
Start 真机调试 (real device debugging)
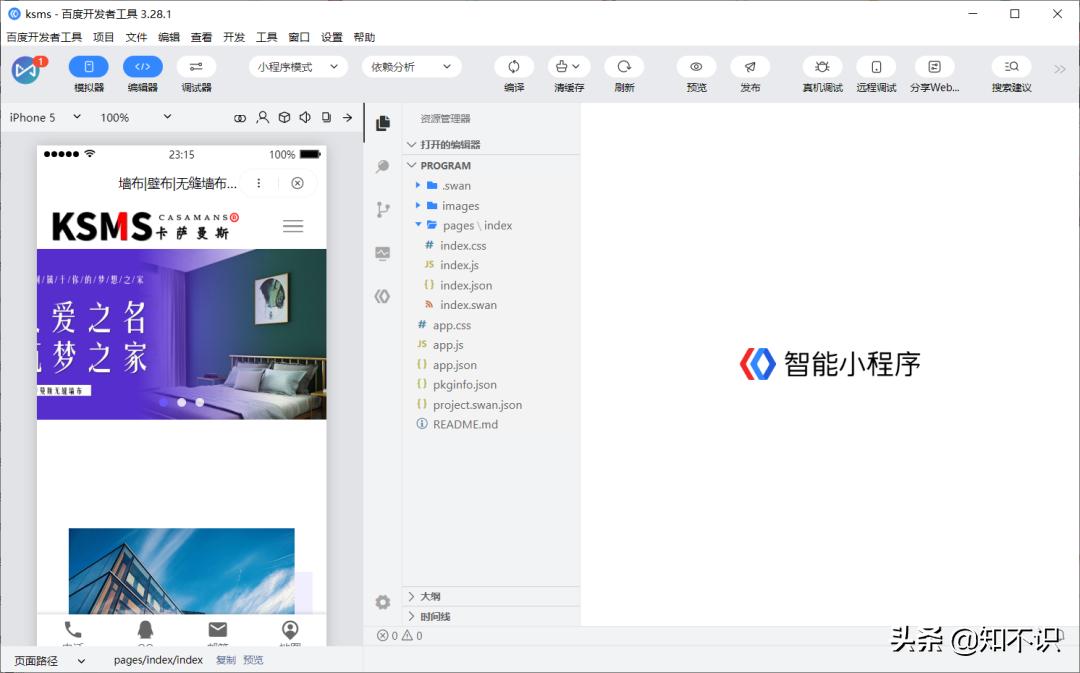coord(821,67)
